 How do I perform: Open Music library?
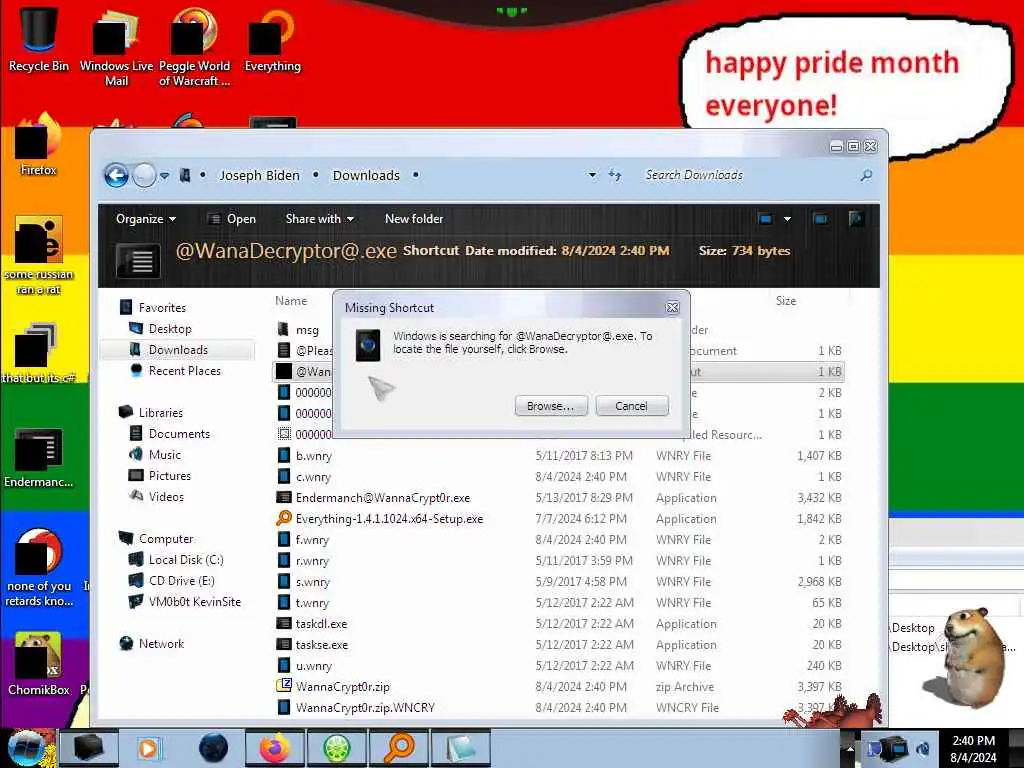pyautogui.click(x=165, y=455)
